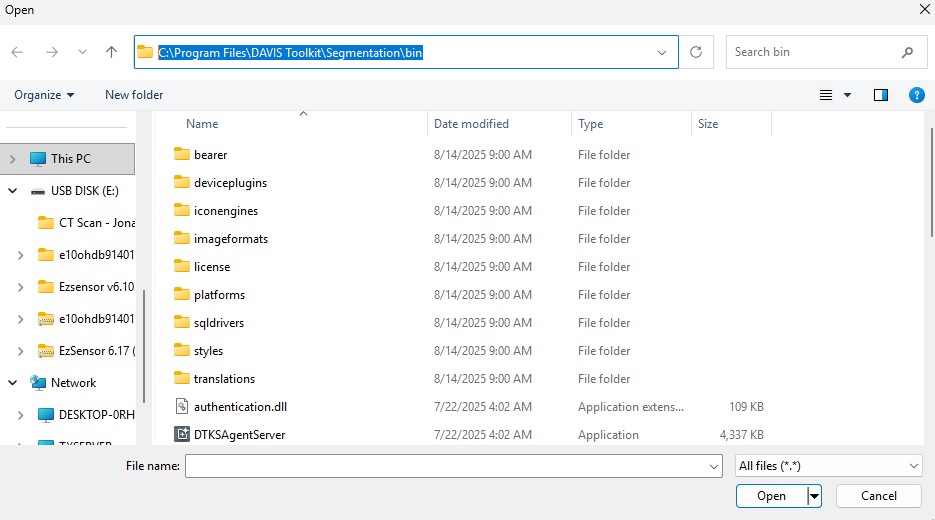Click the search magnifier icon
The height and width of the screenshot is (520, 935).
(x=907, y=52)
